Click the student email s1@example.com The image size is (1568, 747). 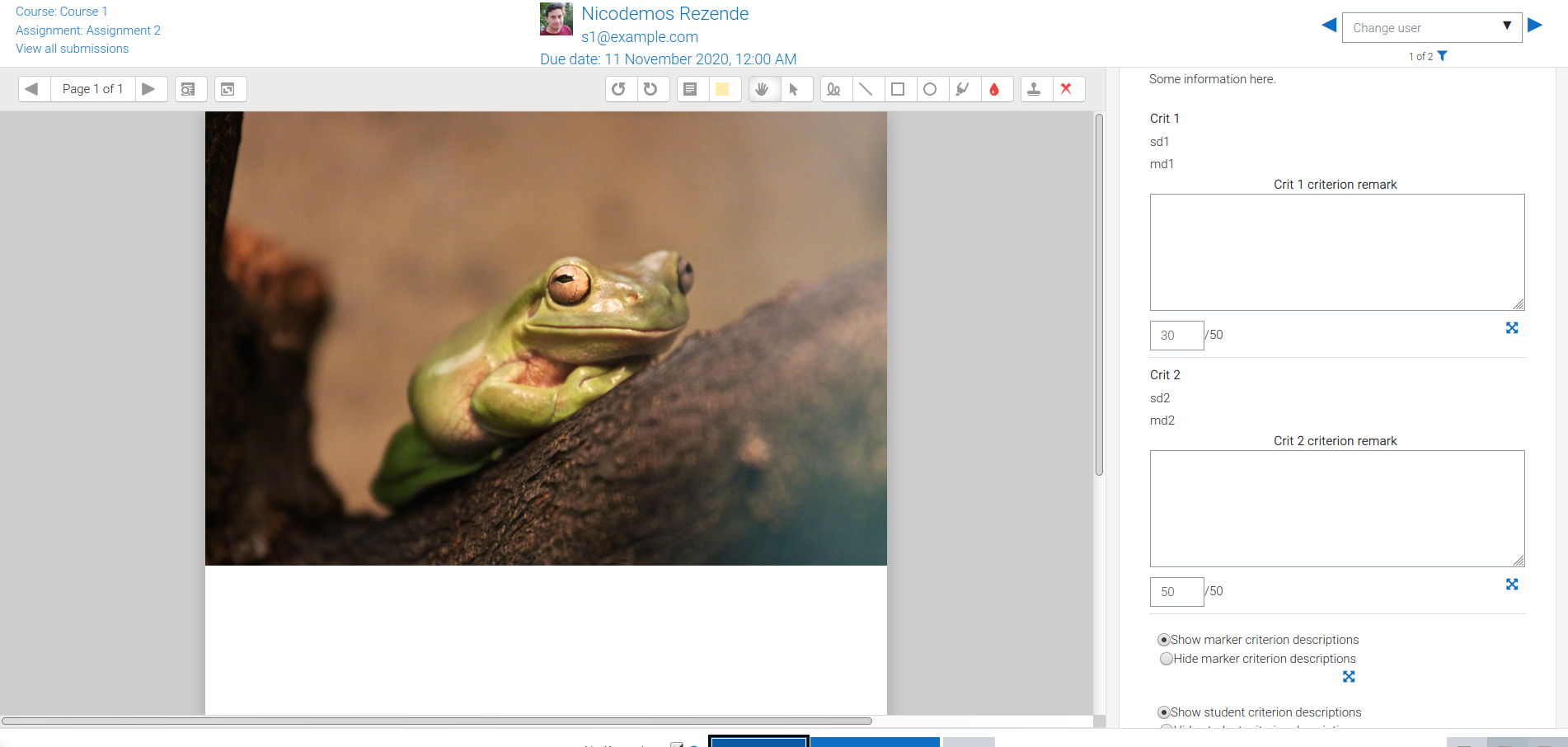640,37
